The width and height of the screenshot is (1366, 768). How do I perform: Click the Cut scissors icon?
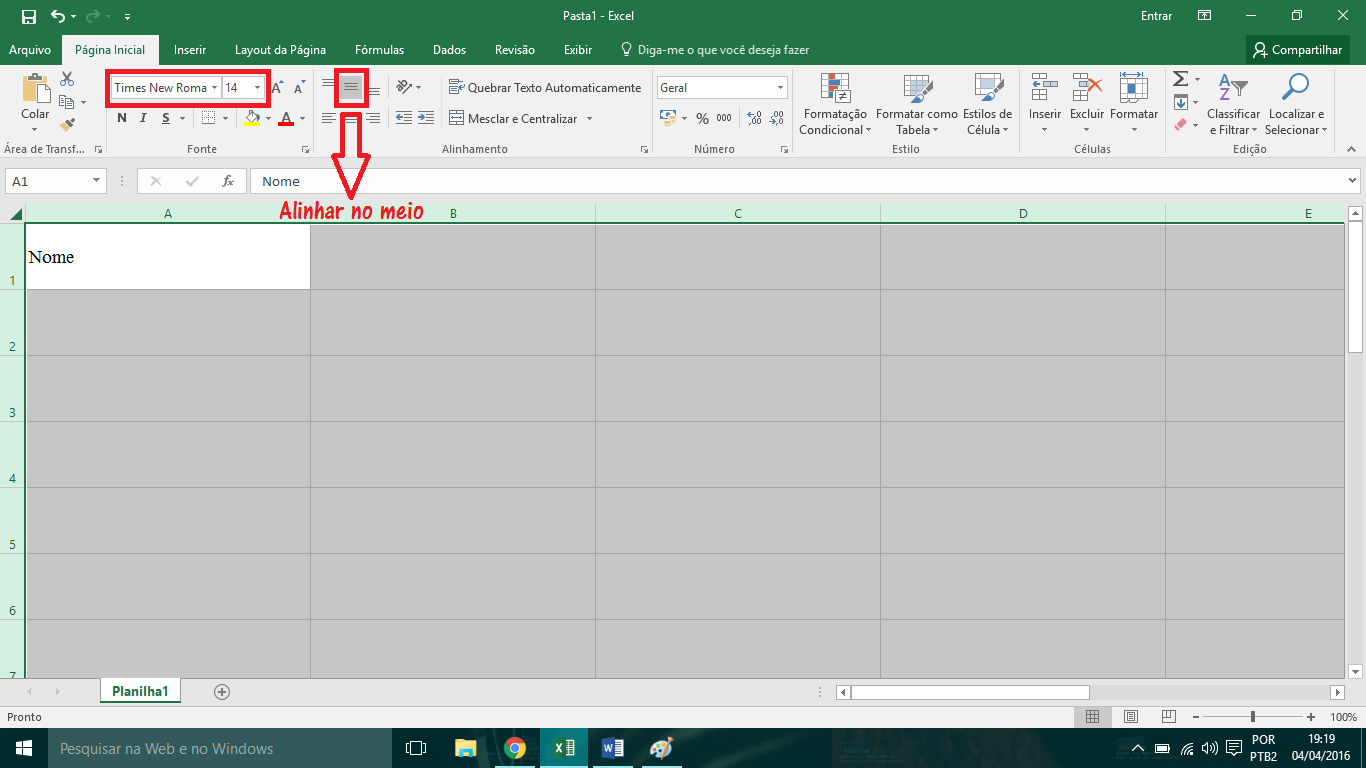click(x=67, y=79)
